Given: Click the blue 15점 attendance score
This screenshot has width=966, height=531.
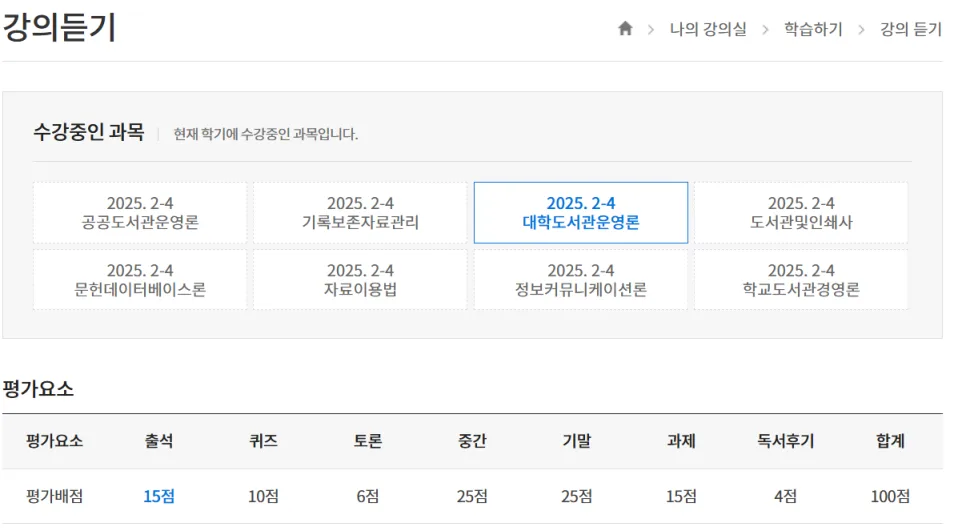Looking at the screenshot, I should pyautogui.click(x=159, y=496).
